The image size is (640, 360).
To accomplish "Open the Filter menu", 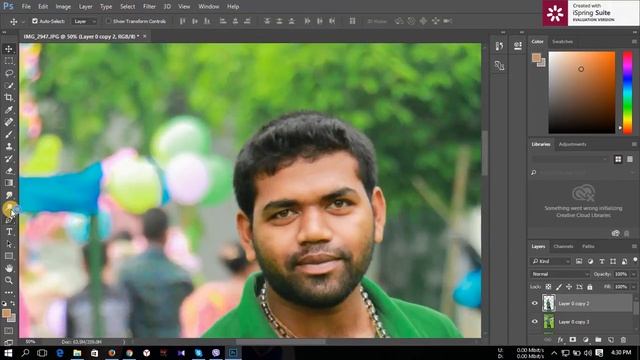I will point(149,7).
